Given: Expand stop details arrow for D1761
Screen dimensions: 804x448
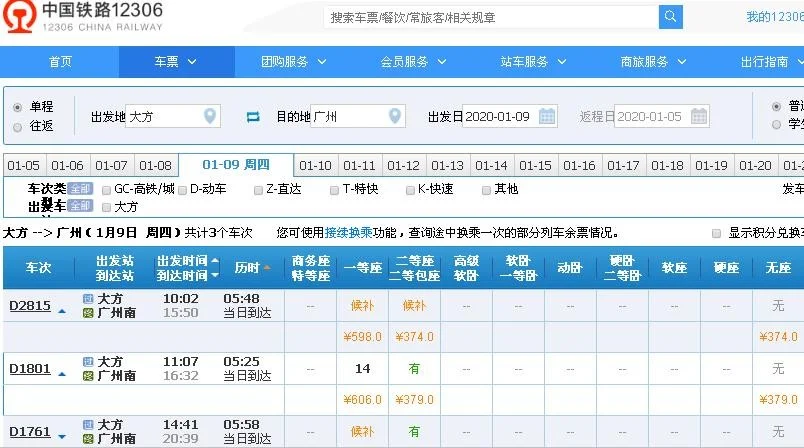Looking at the screenshot, I should point(62,437).
